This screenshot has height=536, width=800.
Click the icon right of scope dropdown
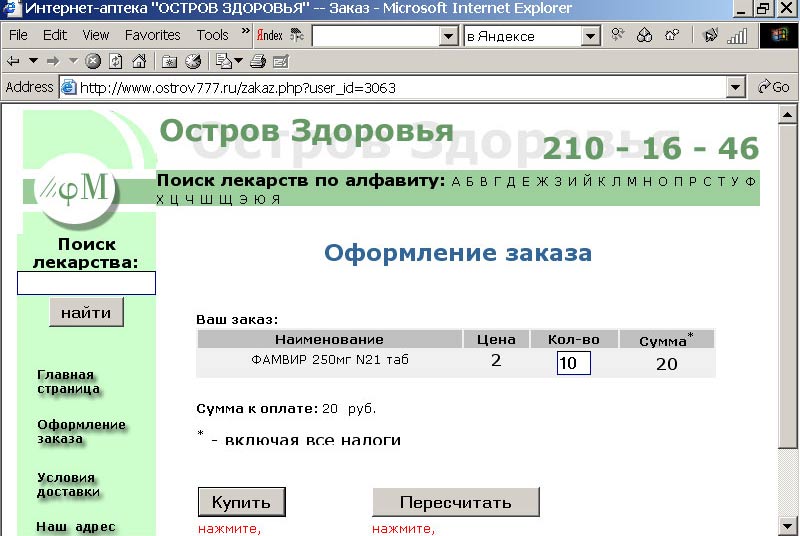click(x=618, y=35)
